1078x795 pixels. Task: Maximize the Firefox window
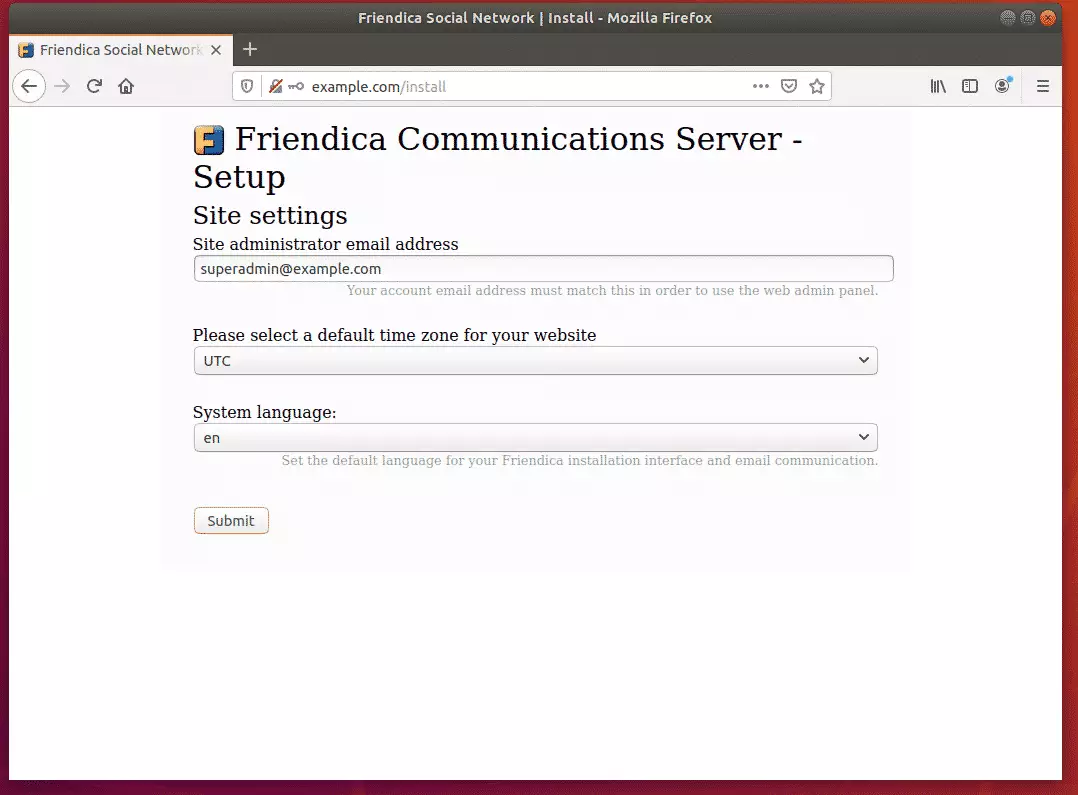coord(1028,18)
